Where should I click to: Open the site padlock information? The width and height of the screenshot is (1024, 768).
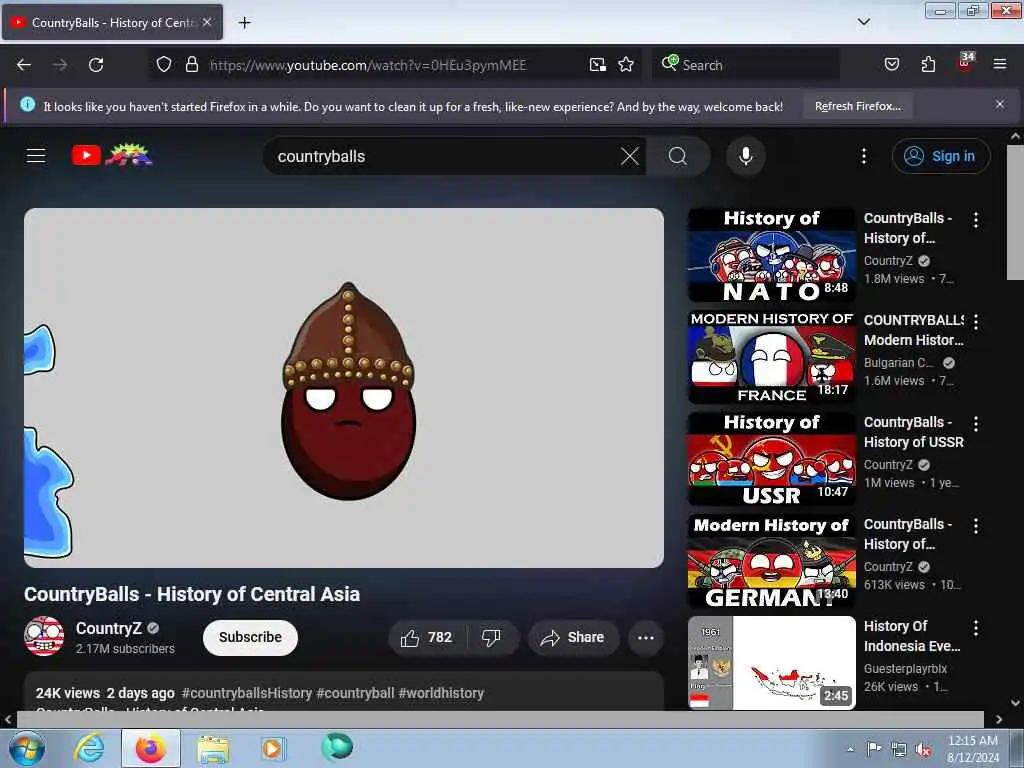[191, 64]
